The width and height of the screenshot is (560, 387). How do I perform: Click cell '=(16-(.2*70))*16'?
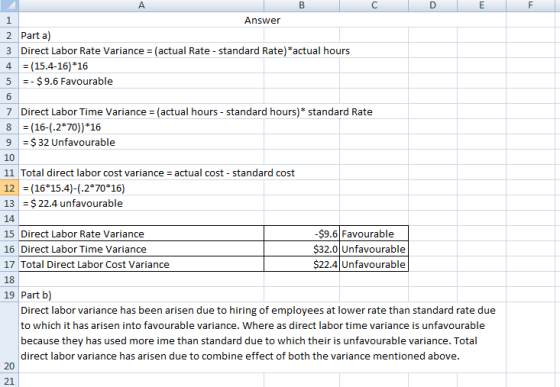point(141,127)
